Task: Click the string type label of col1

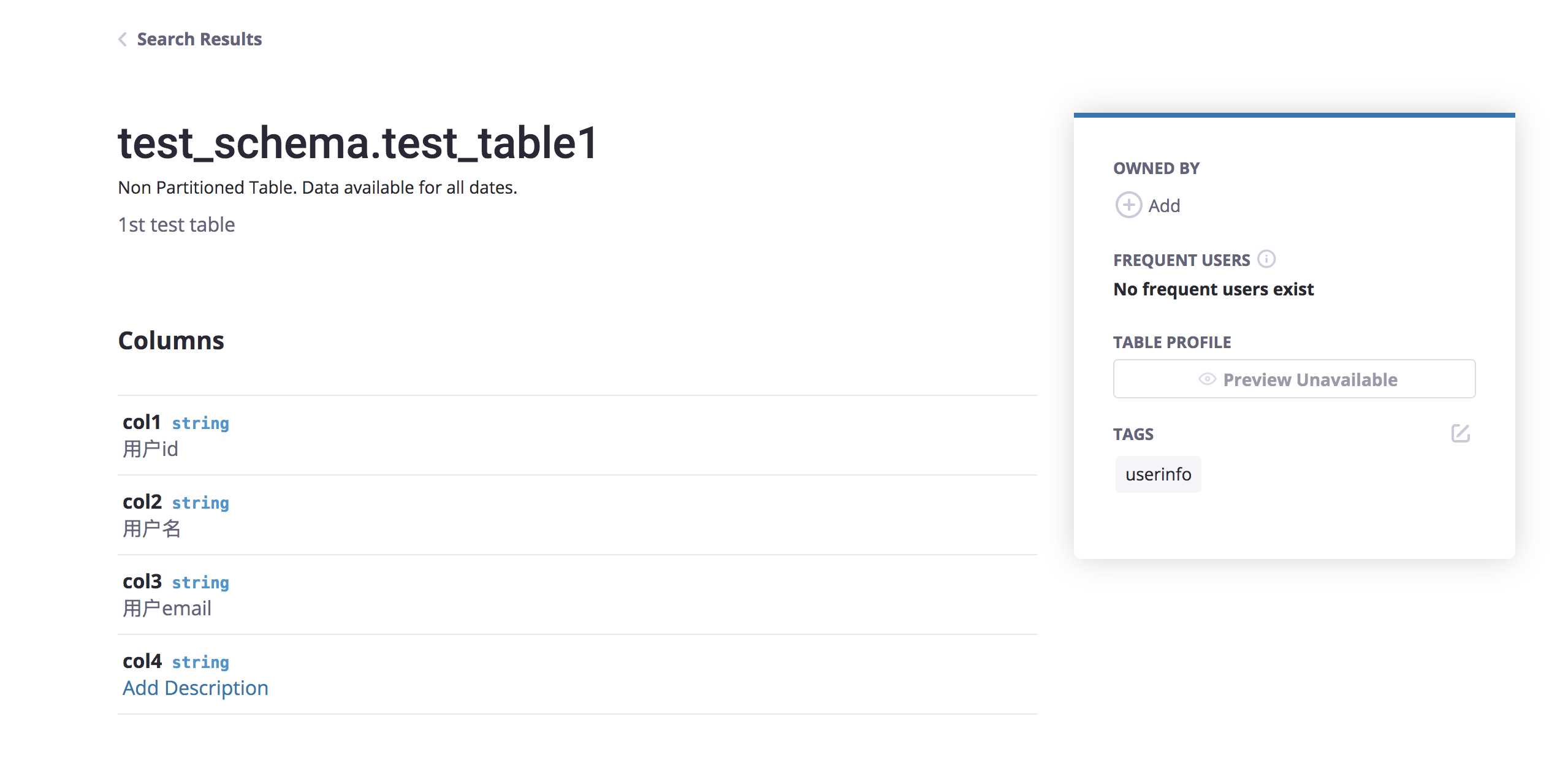Action: 200,423
